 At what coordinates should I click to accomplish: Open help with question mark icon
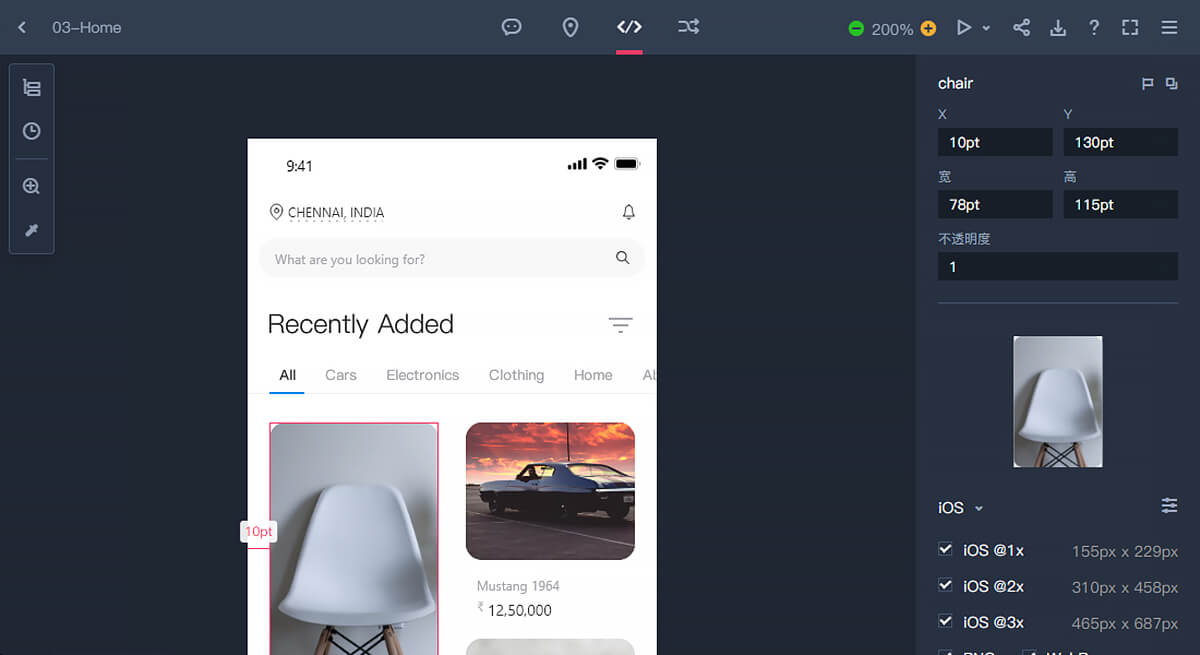pyautogui.click(x=1094, y=28)
